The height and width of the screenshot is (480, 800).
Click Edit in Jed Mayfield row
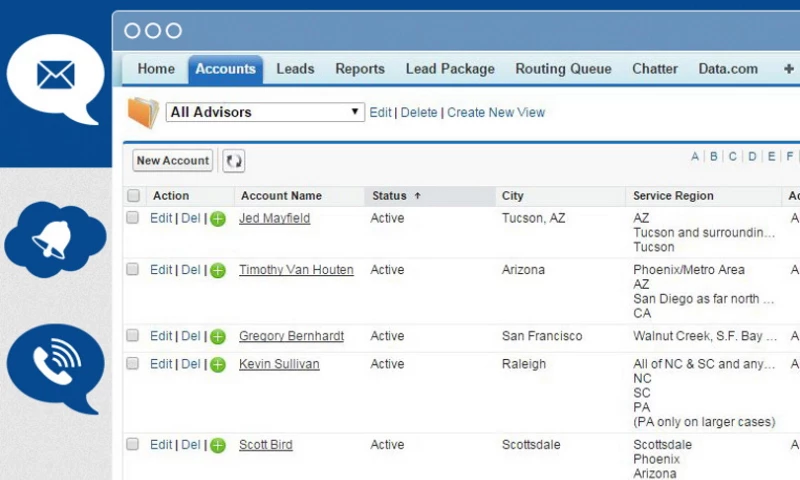pos(161,218)
